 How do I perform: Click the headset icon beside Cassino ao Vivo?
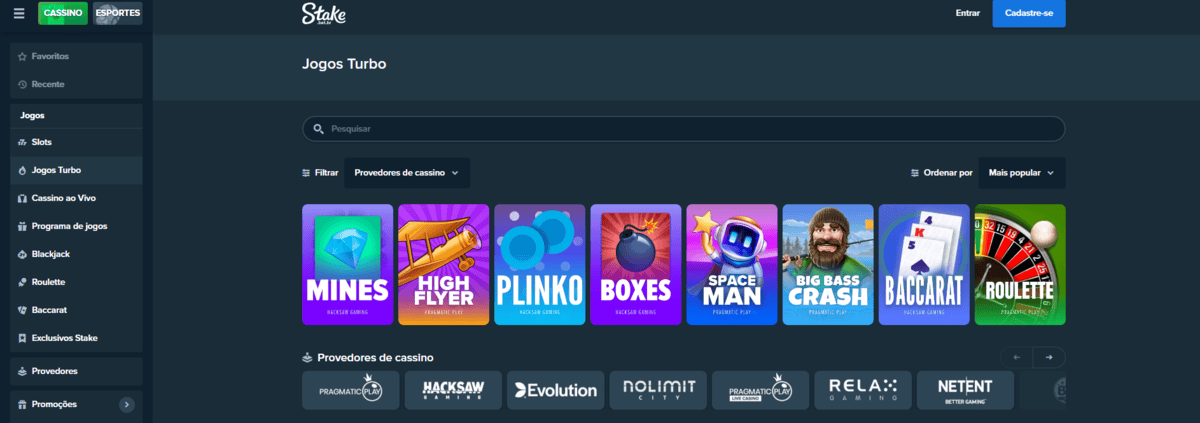(23, 198)
